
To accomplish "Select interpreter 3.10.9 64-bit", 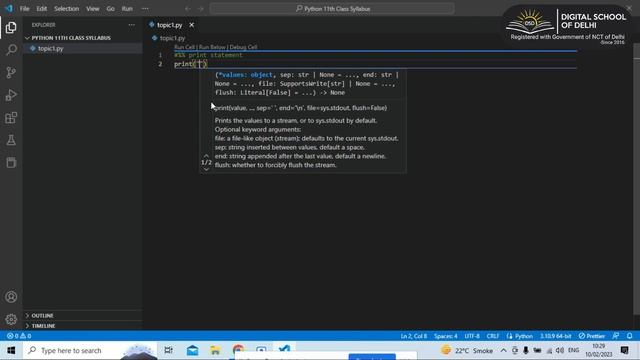I will click(x=556, y=336).
